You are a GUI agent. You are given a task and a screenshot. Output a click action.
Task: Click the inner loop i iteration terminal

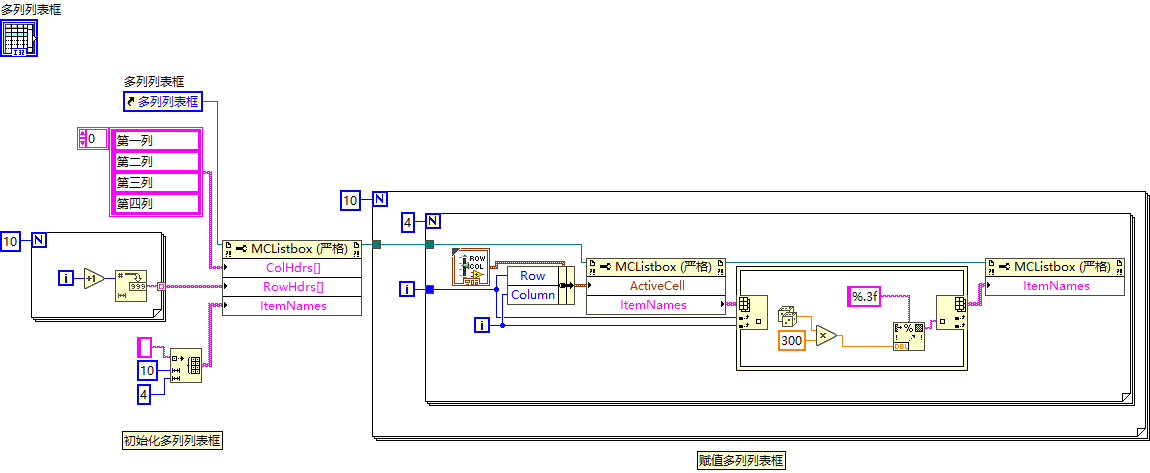[x=481, y=323]
